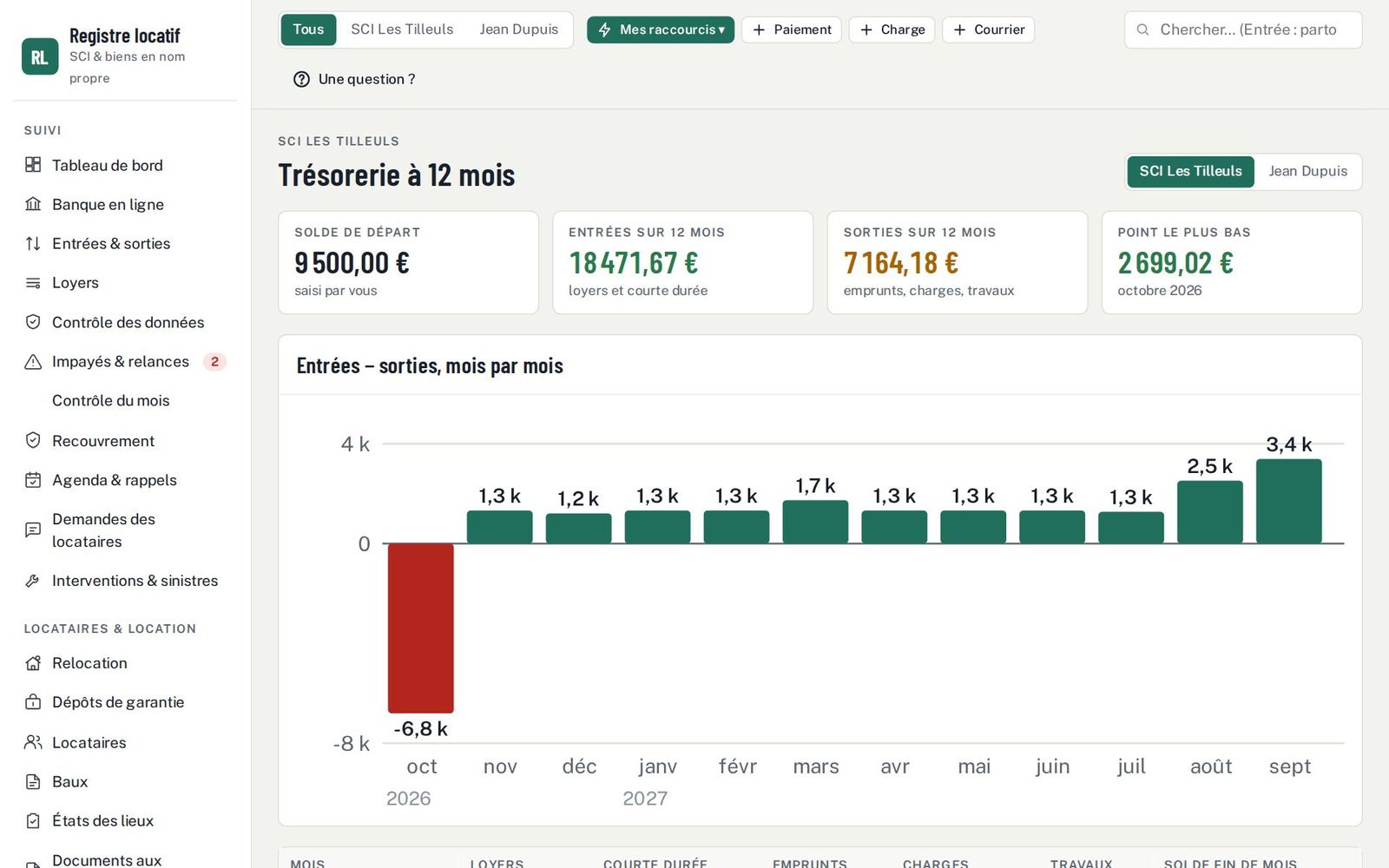
Task: Select the Tous filter tab
Action: coord(308,30)
